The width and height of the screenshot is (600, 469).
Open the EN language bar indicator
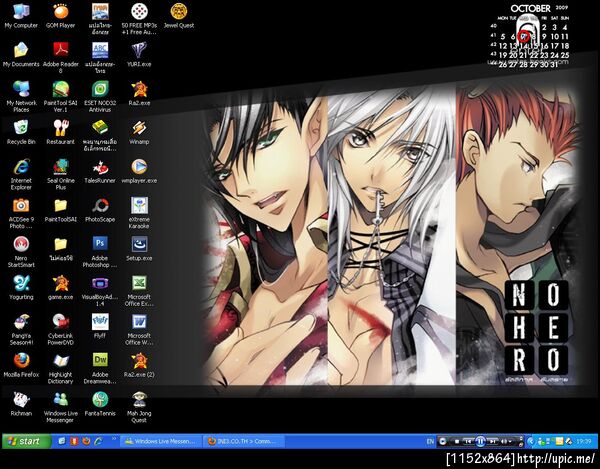click(430, 441)
